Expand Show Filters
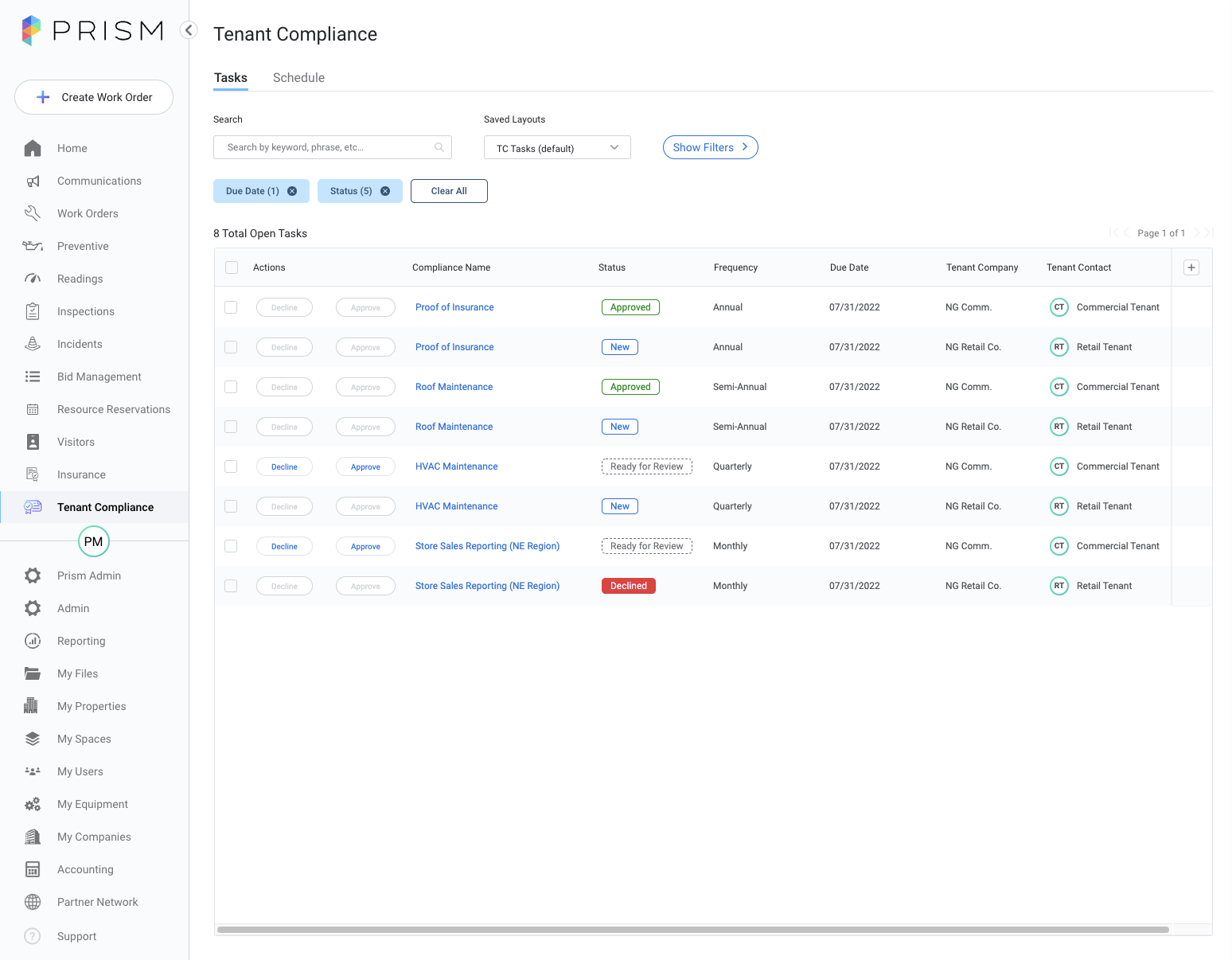 click(710, 146)
